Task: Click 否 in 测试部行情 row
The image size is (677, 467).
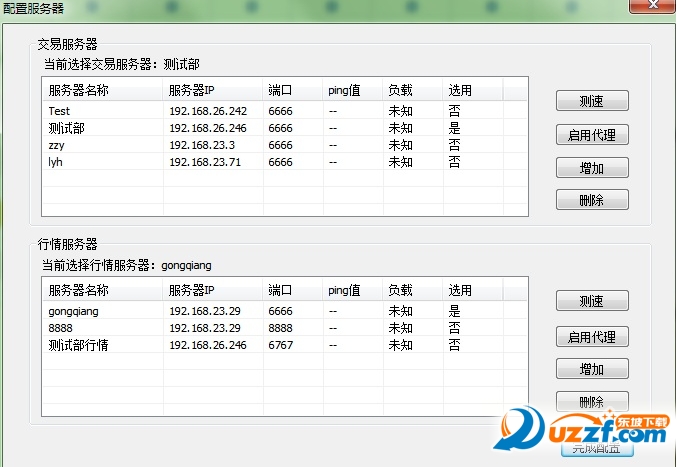Action: (x=454, y=345)
